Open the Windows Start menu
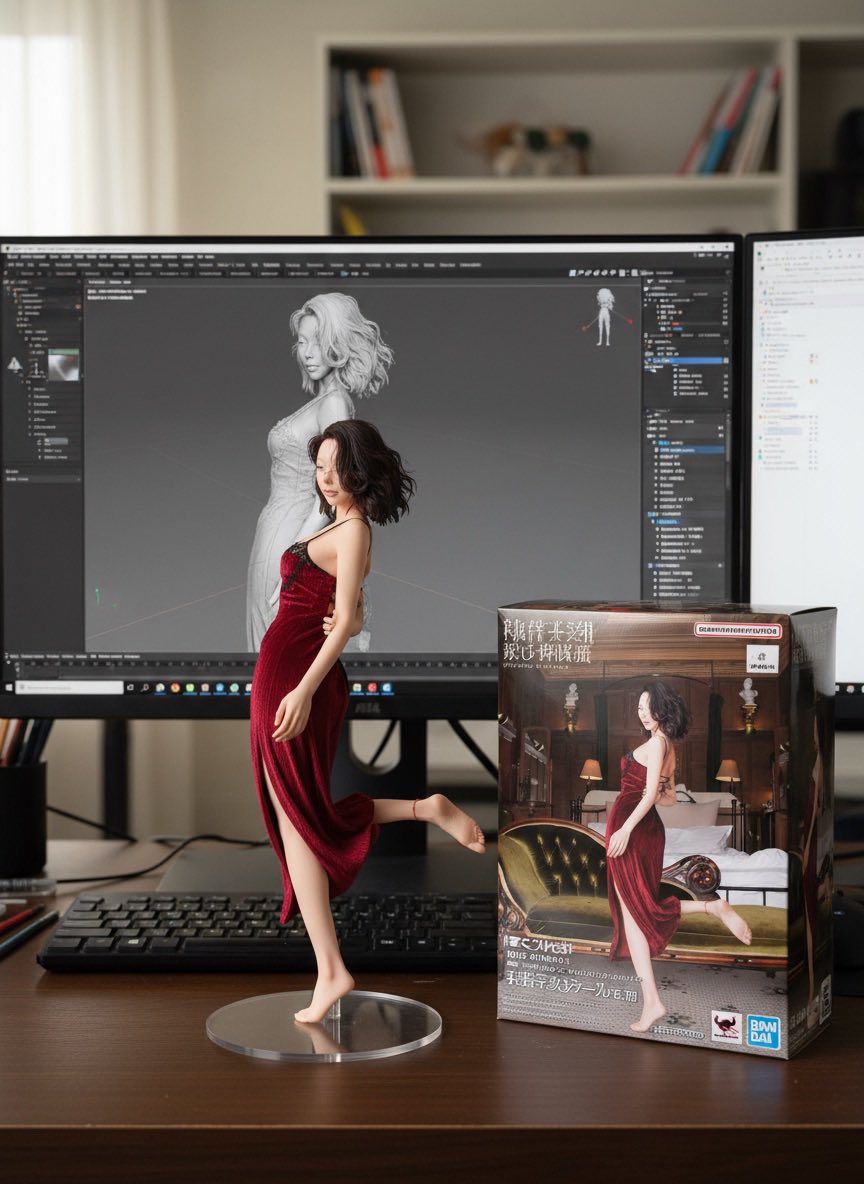The height and width of the screenshot is (1184, 864). point(9,688)
